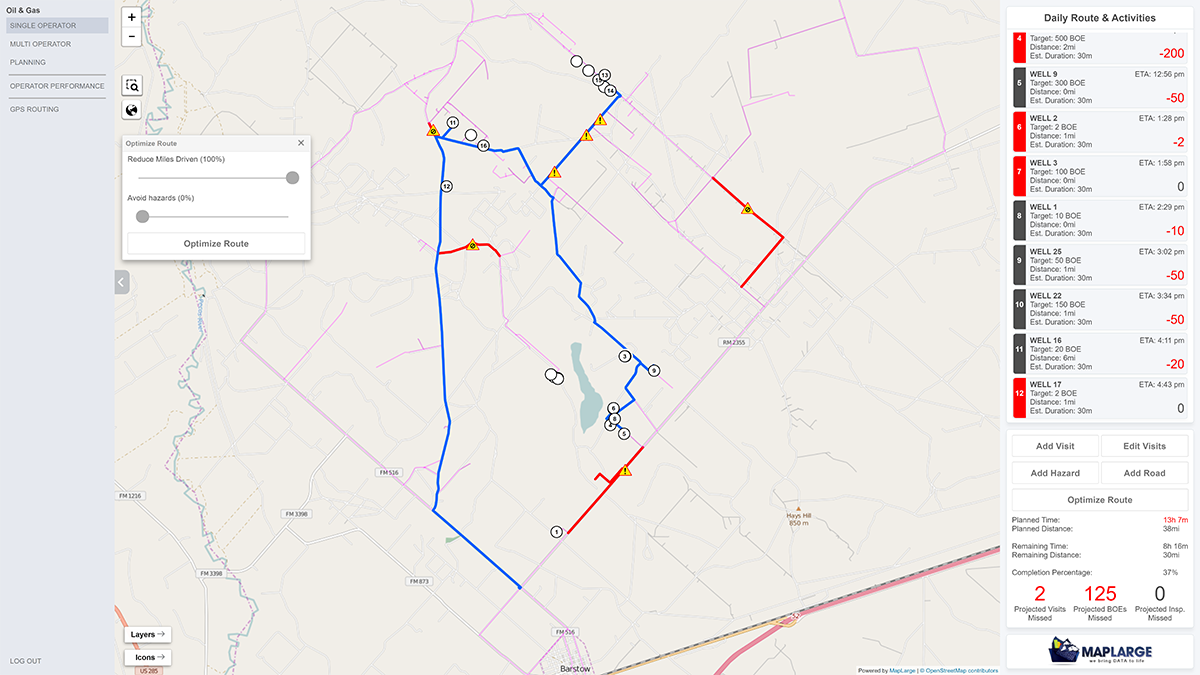Click the hazard warning triangle near well 13
Image resolution: width=1200 pixels, height=675 pixels.
600,120
